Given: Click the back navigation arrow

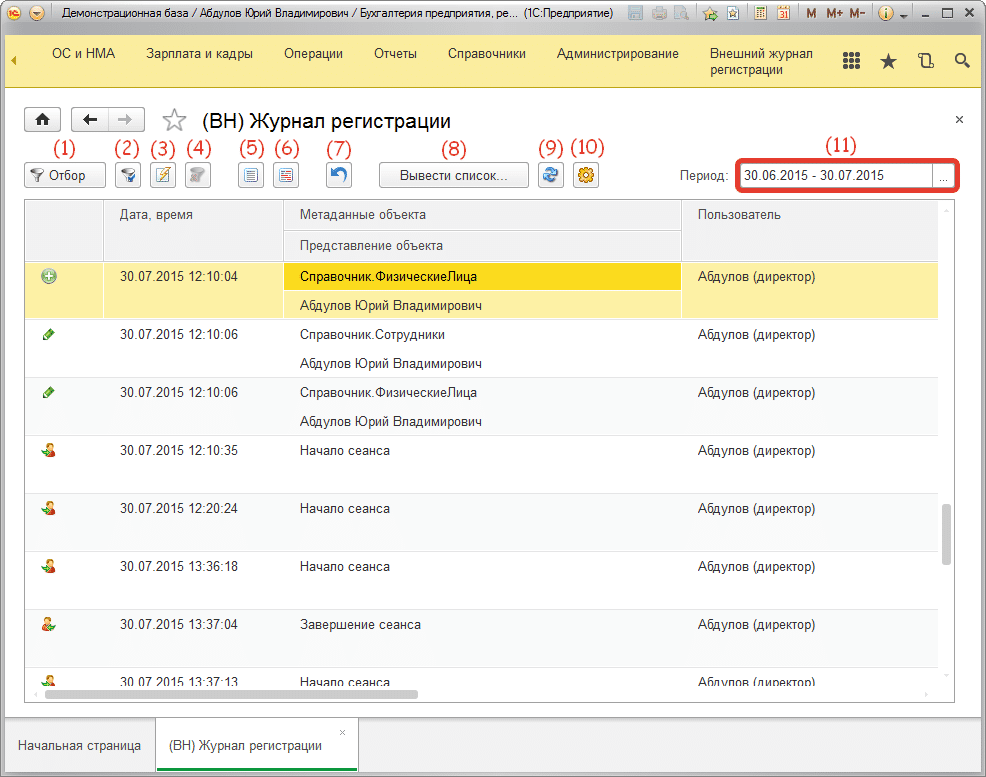Looking at the screenshot, I should point(90,120).
